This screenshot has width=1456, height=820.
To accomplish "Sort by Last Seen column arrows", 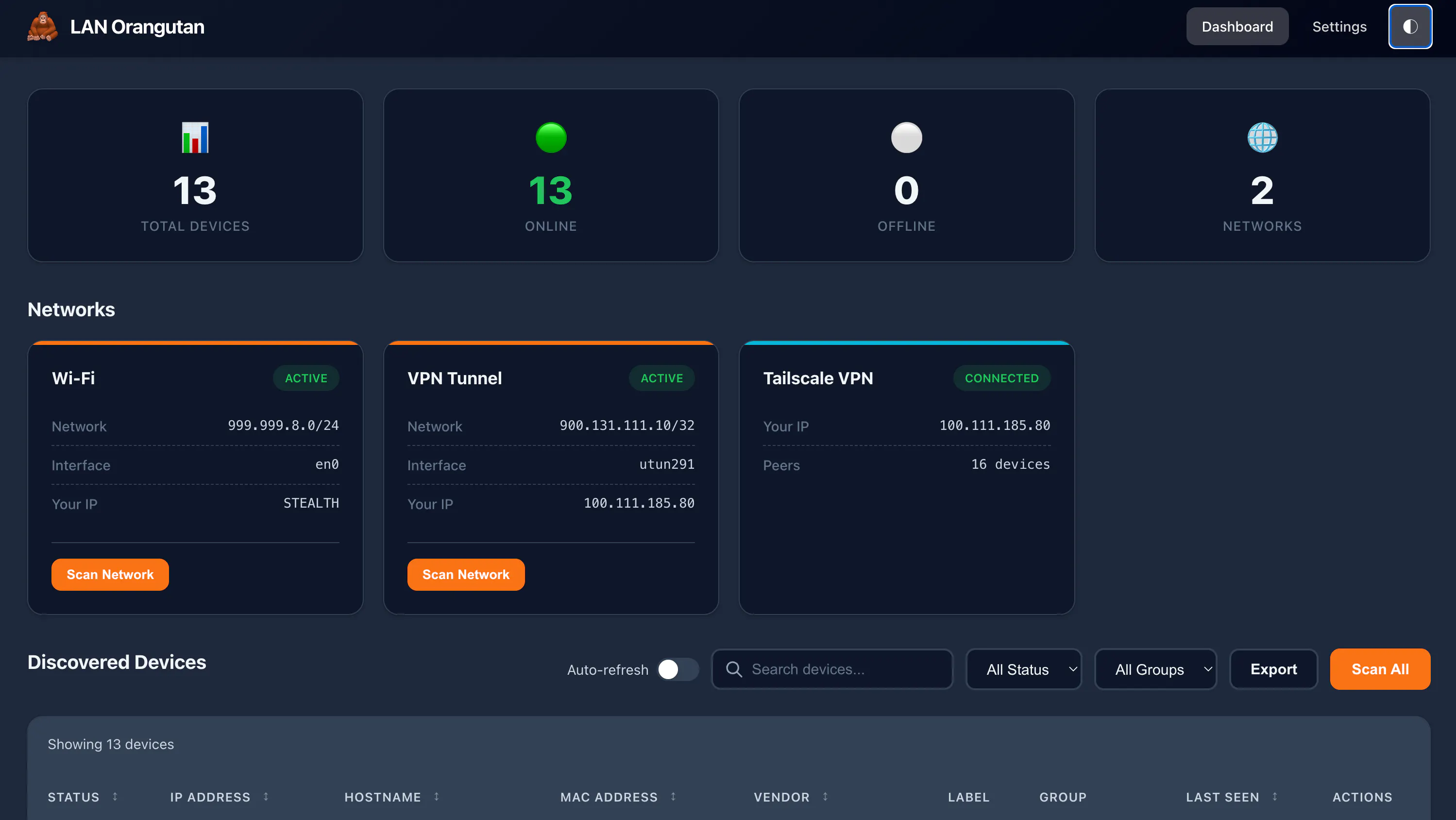I will coord(1274,796).
